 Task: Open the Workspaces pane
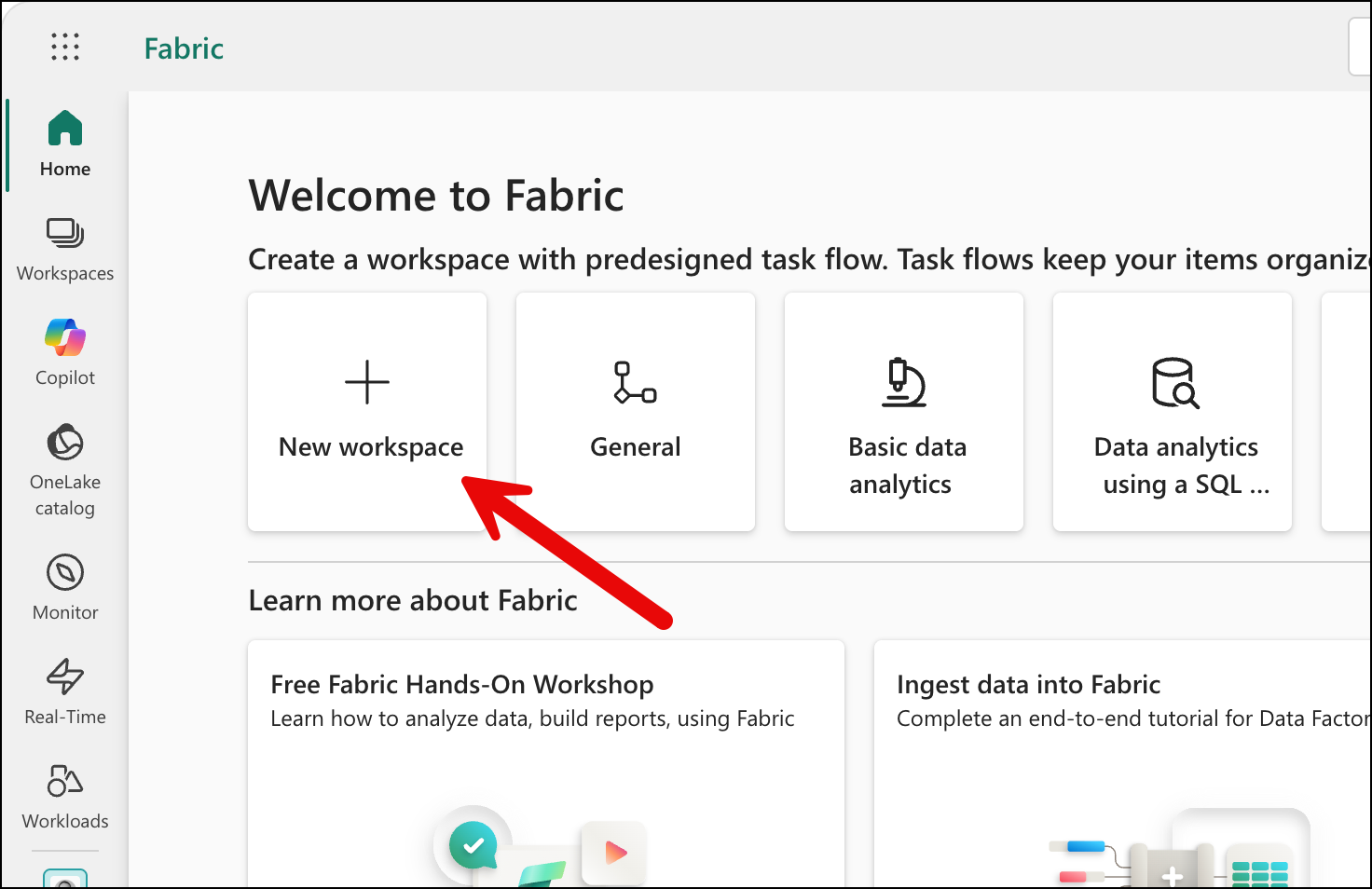65,249
